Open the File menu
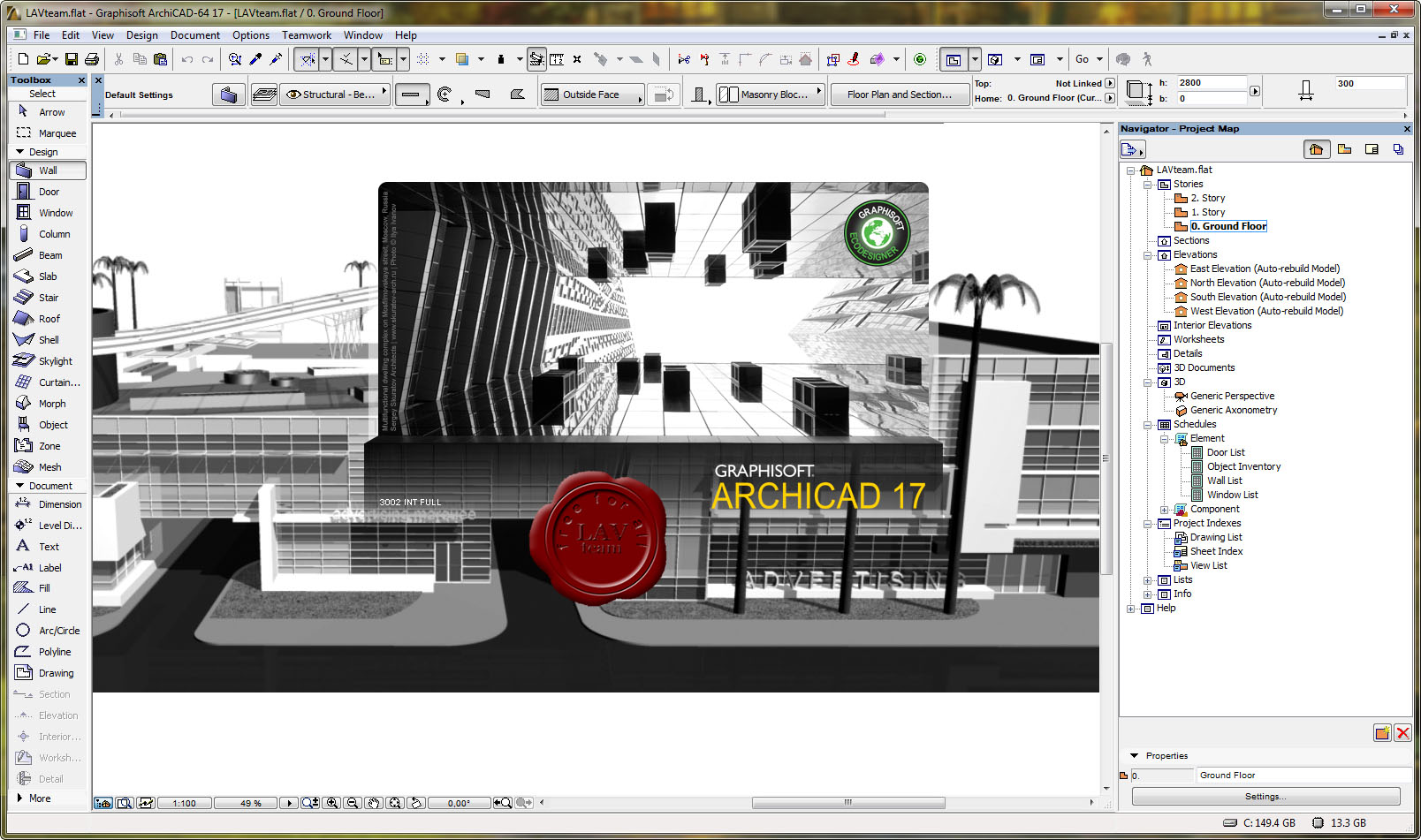The image size is (1421, 840). (42, 35)
